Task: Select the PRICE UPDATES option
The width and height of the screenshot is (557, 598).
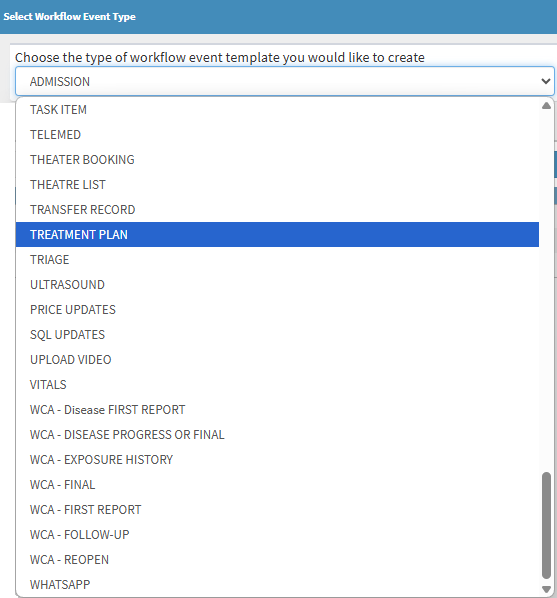Action: pyautogui.click(x=277, y=310)
